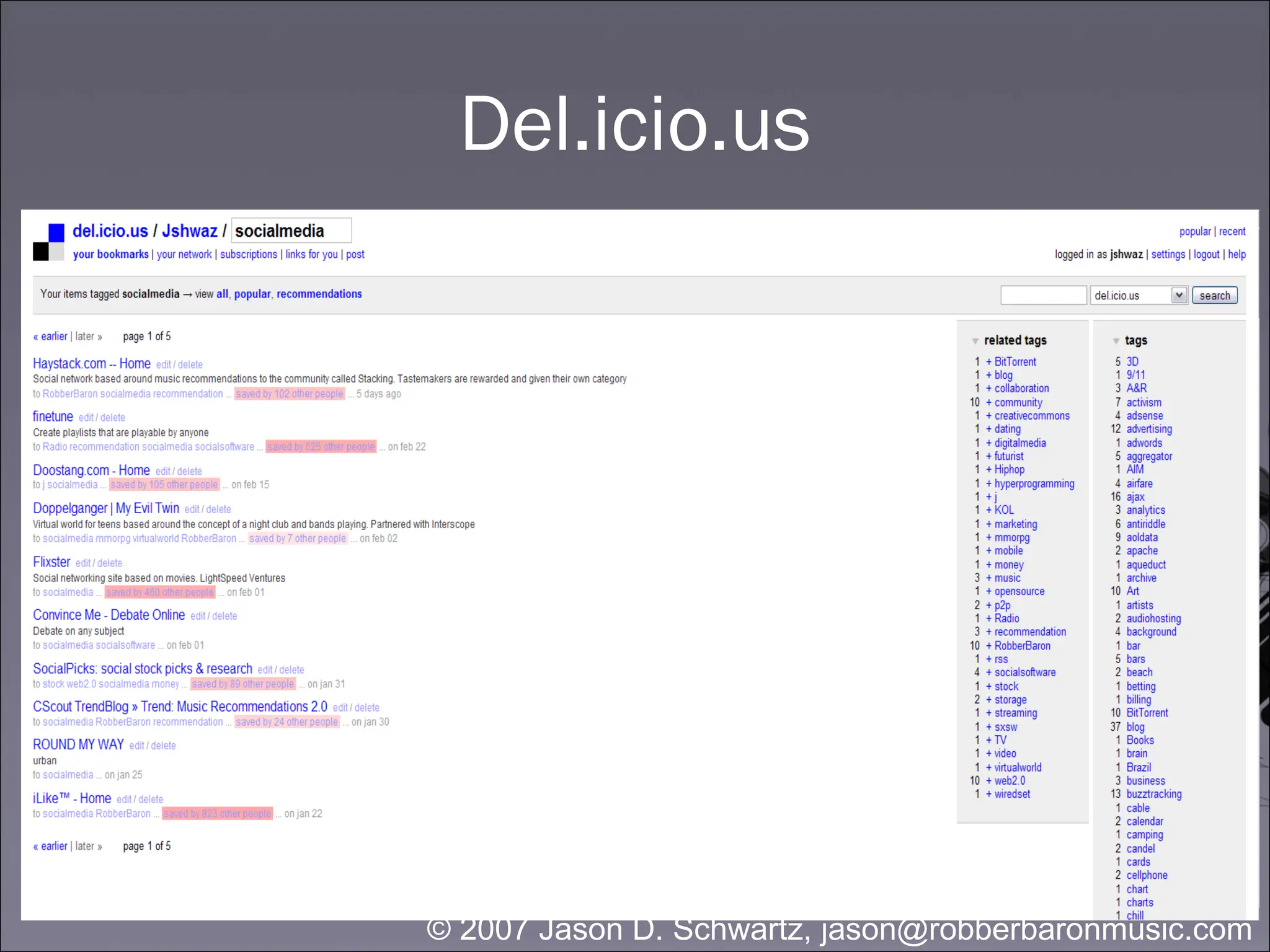The width and height of the screenshot is (1270, 952).
Task: Click the del.icio.us logo squares icon
Action: point(48,242)
